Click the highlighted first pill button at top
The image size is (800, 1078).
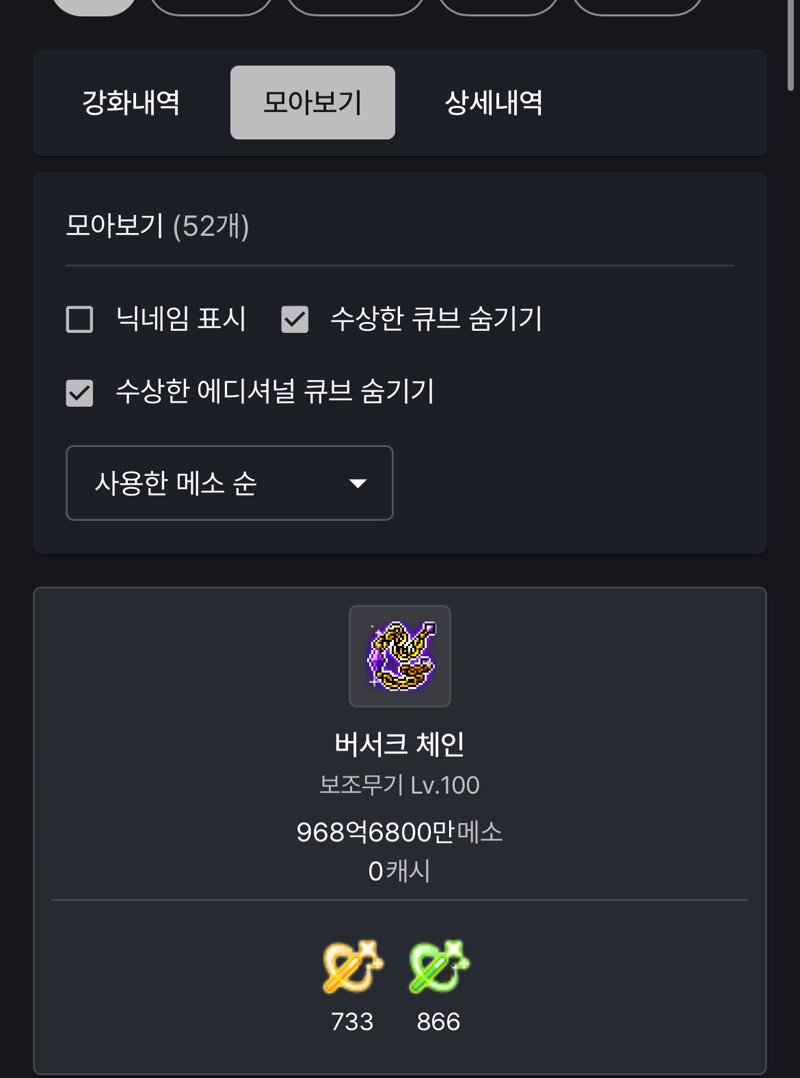click(x=95, y=7)
